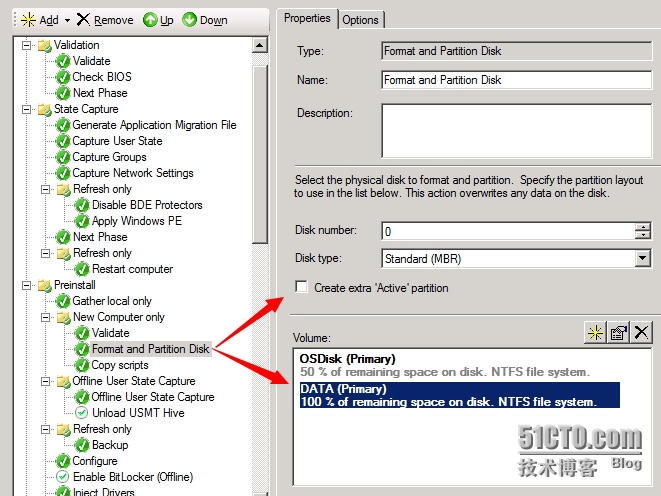Collapse the New Computer only folder
661x496 pixels.
[x=46, y=317]
